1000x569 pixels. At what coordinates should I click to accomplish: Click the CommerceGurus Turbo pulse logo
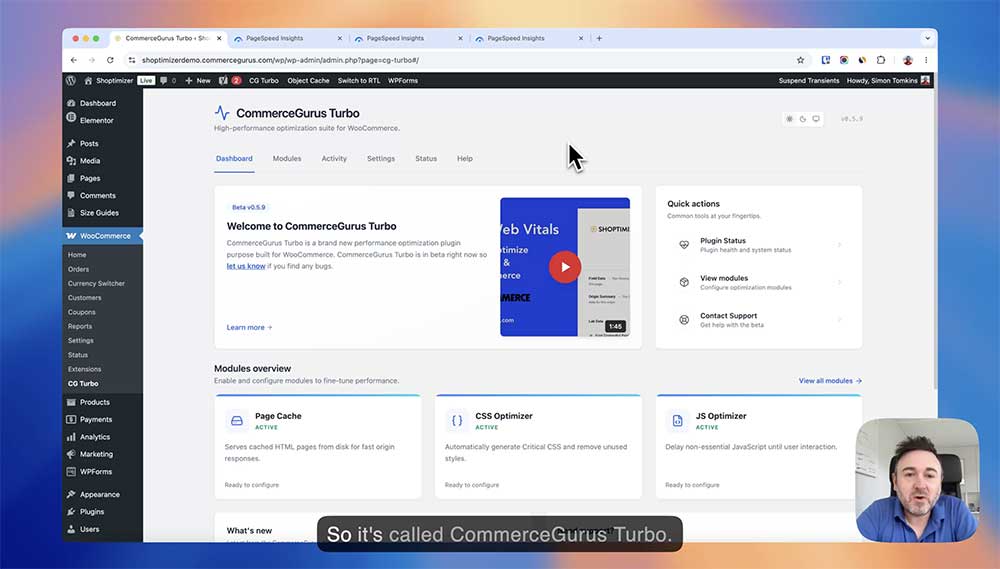pyautogui.click(x=222, y=113)
